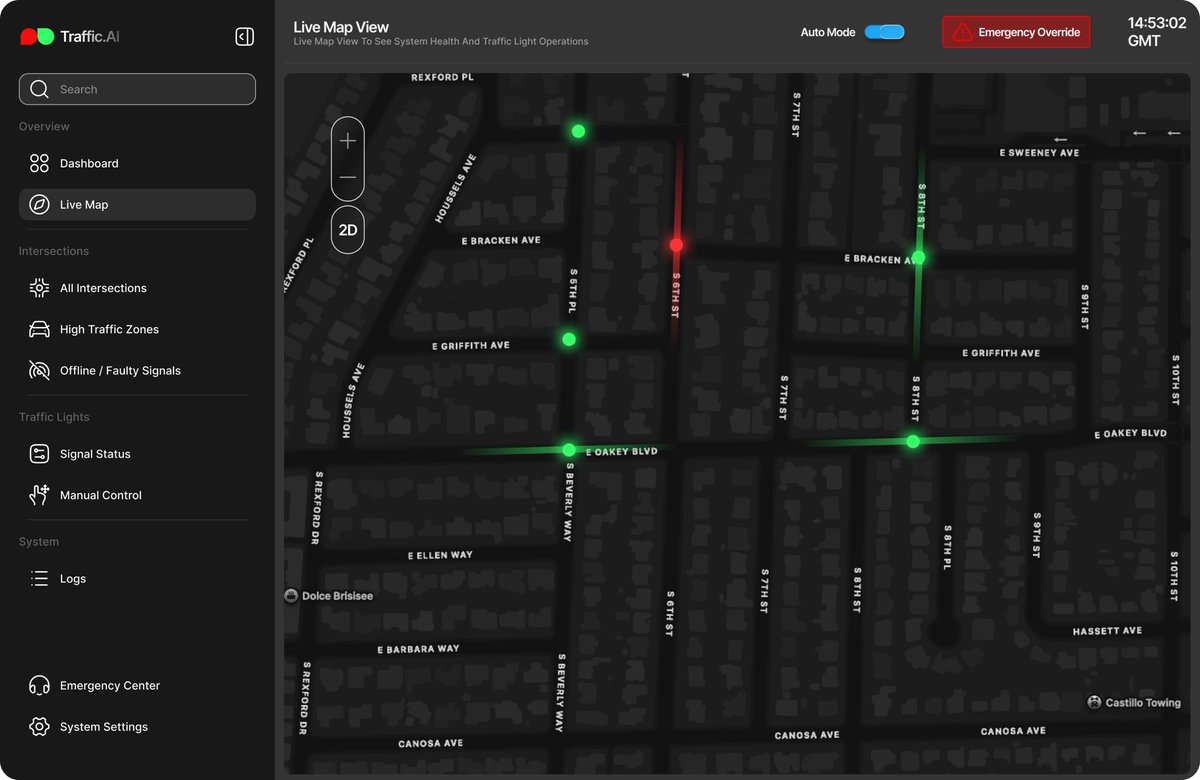This screenshot has height=780, width=1200.
Task: Go to High Traffic Zones
Action: point(137,329)
